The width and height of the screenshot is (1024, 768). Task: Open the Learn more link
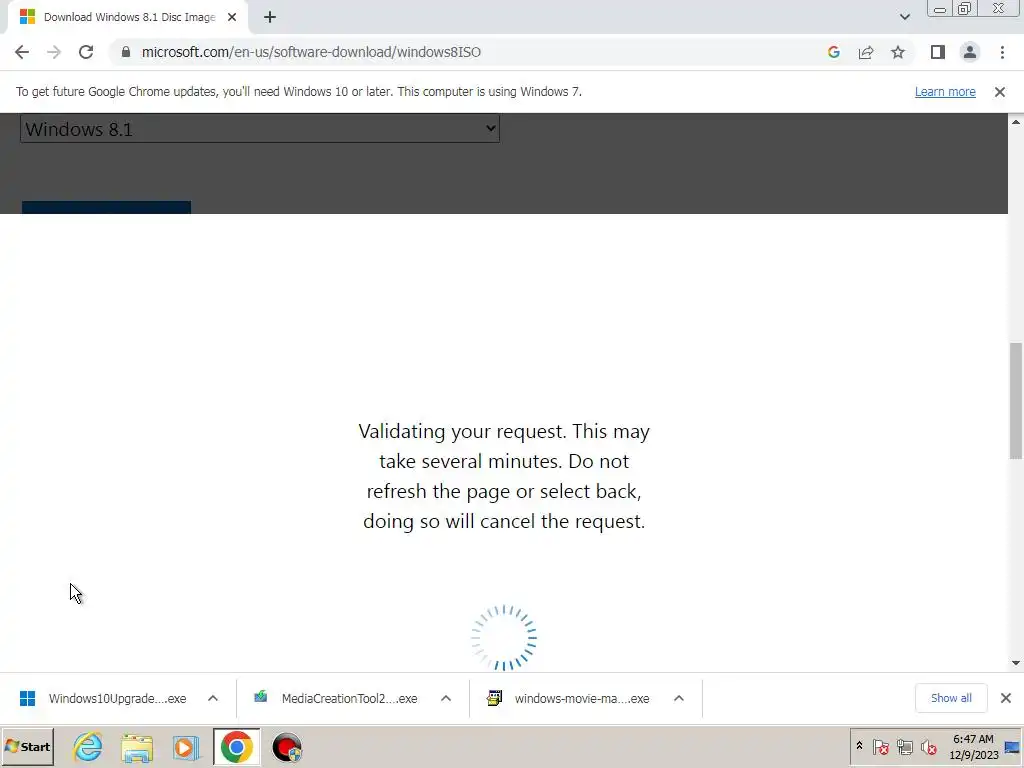tap(945, 91)
